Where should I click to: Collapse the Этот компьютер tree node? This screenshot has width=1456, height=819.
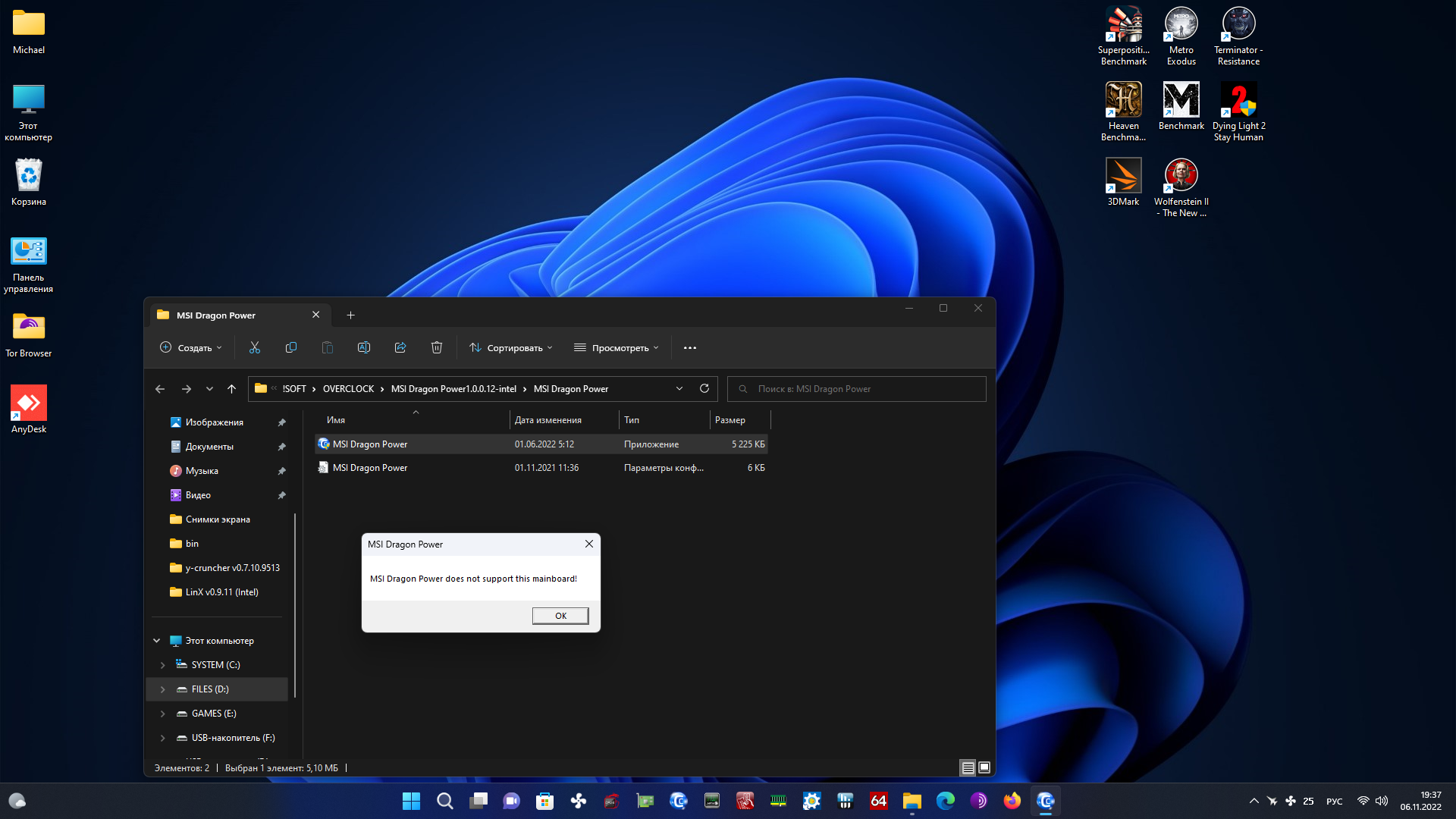point(157,641)
